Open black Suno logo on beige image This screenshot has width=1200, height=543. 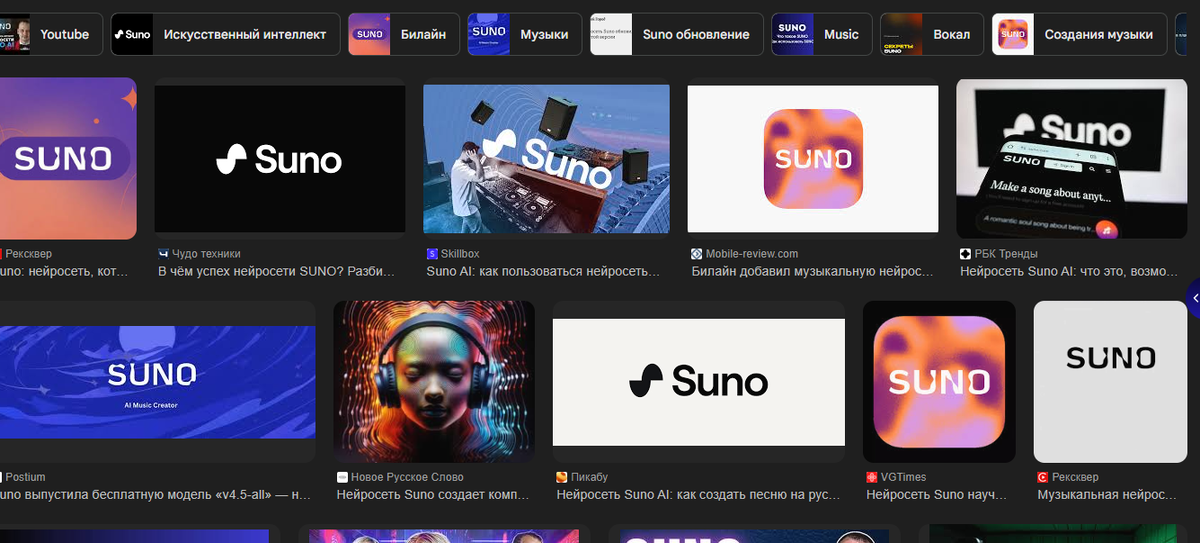click(699, 381)
